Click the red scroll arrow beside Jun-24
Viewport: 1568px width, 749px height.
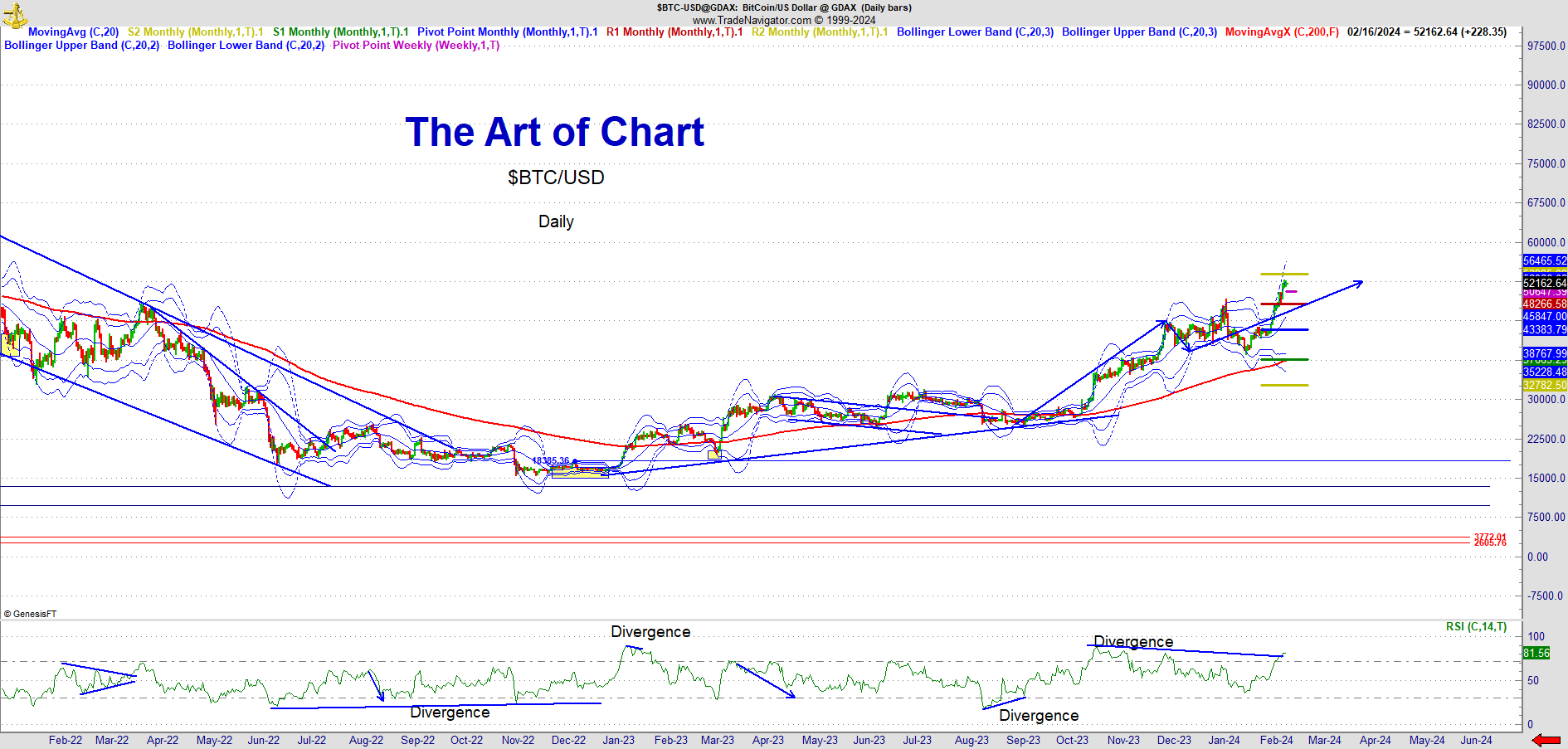click(1546, 740)
